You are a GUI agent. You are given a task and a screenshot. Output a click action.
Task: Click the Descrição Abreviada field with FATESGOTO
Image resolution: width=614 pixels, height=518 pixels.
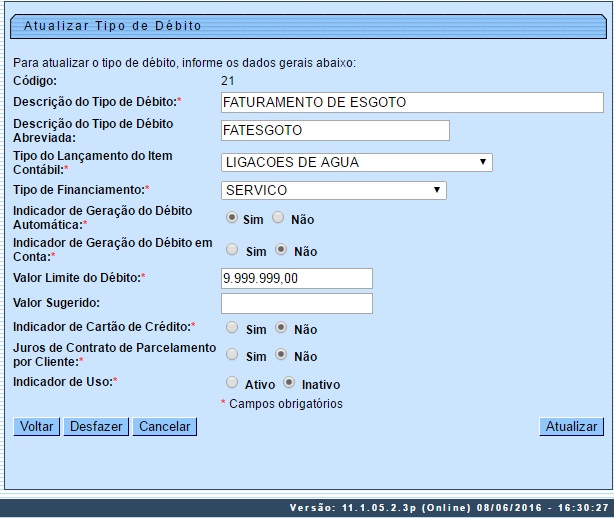click(x=334, y=130)
